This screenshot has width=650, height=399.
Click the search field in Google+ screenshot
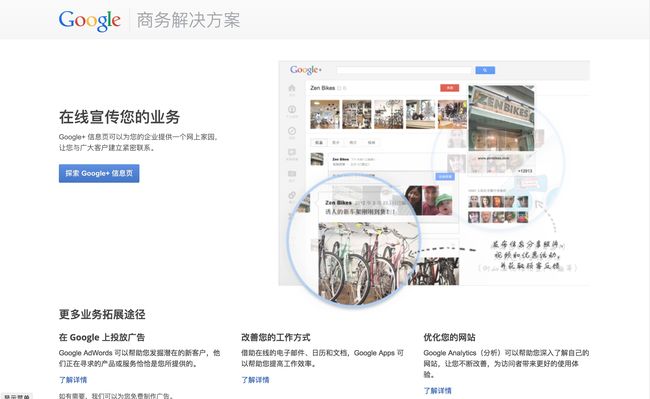pyautogui.click(x=405, y=70)
